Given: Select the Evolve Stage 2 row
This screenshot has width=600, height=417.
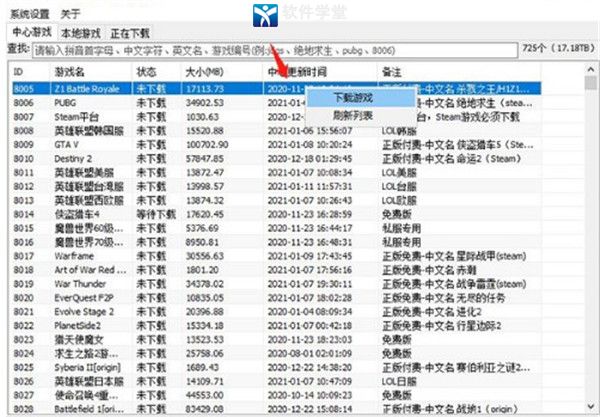Looking at the screenshot, I should pyautogui.click(x=276, y=312).
